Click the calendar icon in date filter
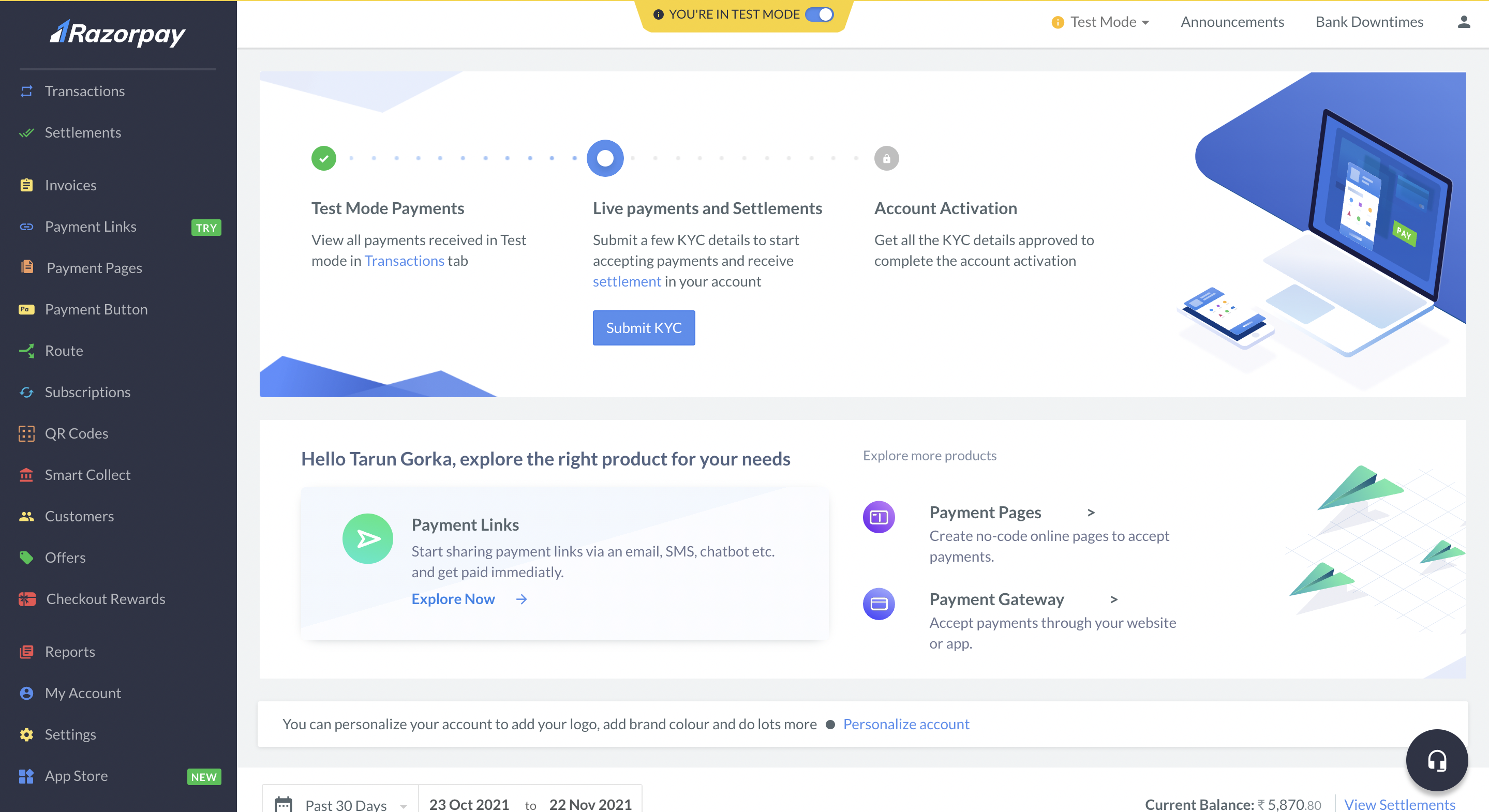The width and height of the screenshot is (1489, 812). (x=283, y=804)
